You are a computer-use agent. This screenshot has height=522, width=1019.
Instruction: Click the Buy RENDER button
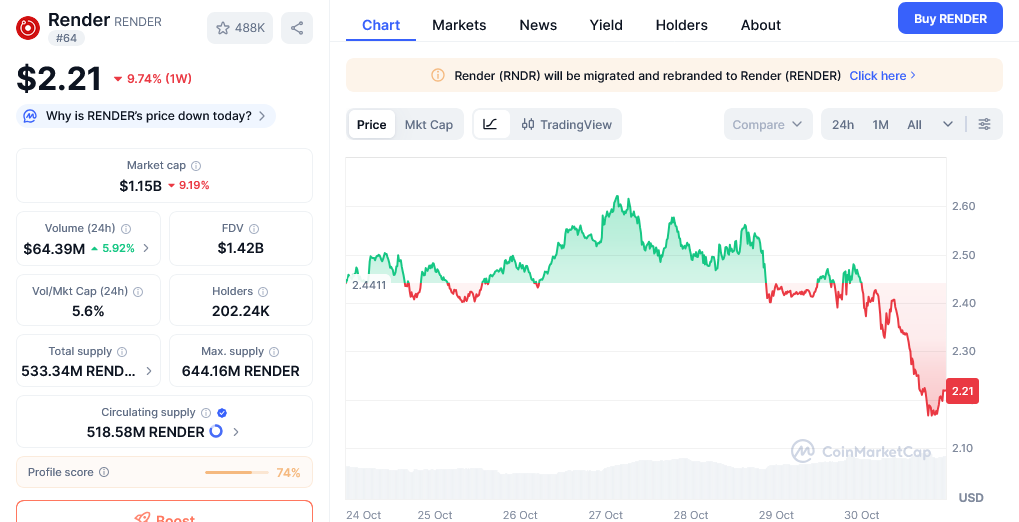click(950, 18)
